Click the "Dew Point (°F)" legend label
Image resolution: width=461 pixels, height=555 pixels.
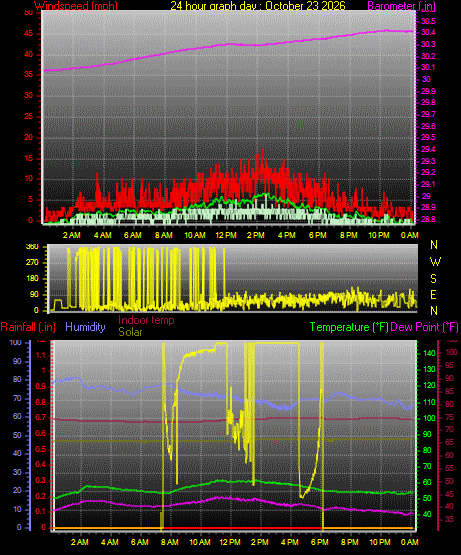point(424,327)
